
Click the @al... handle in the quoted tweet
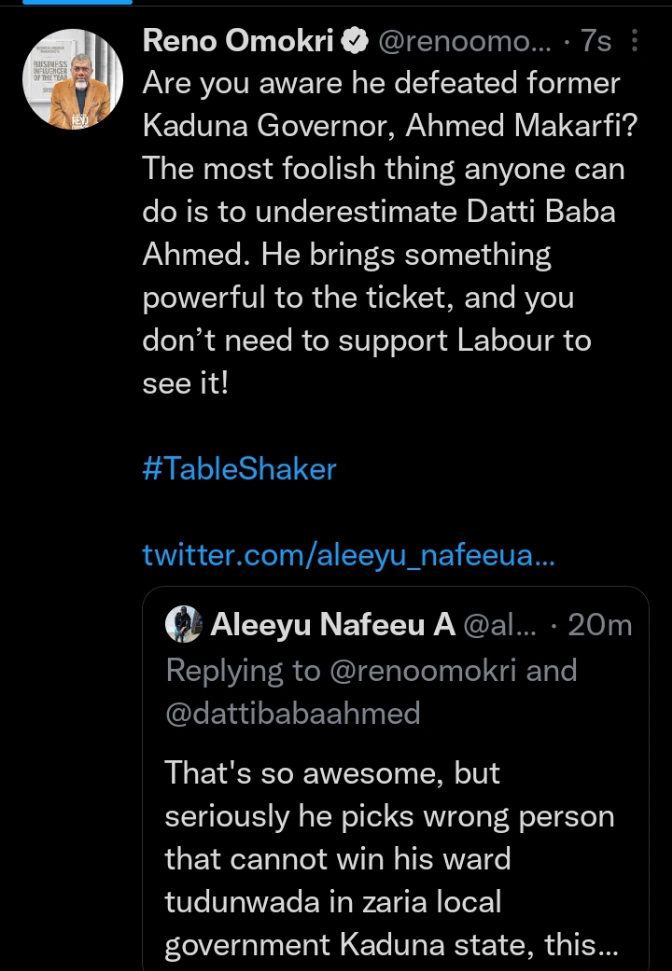(x=501, y=625)
